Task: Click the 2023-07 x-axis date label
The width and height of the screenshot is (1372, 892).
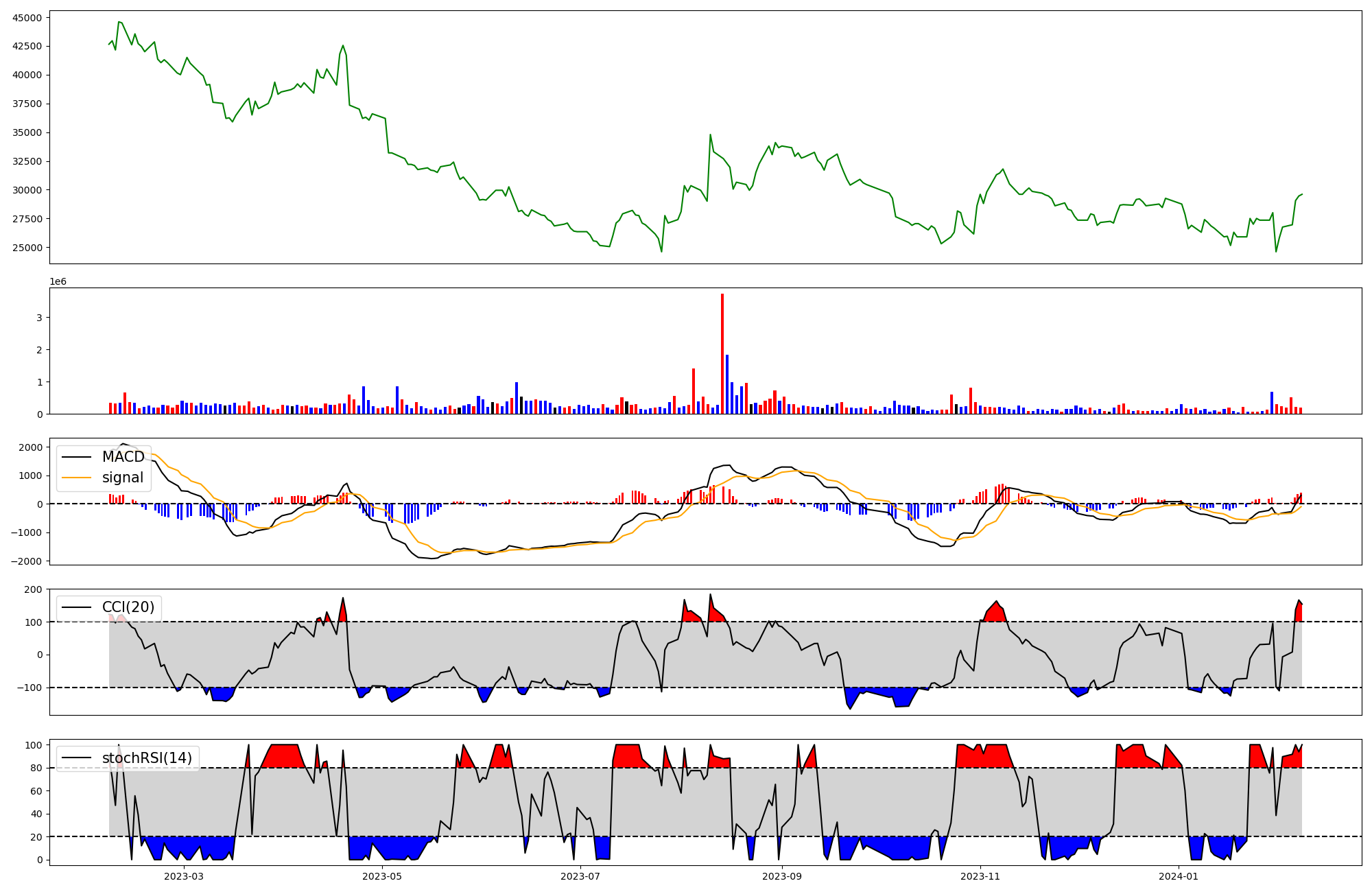Action: point(580,876)
